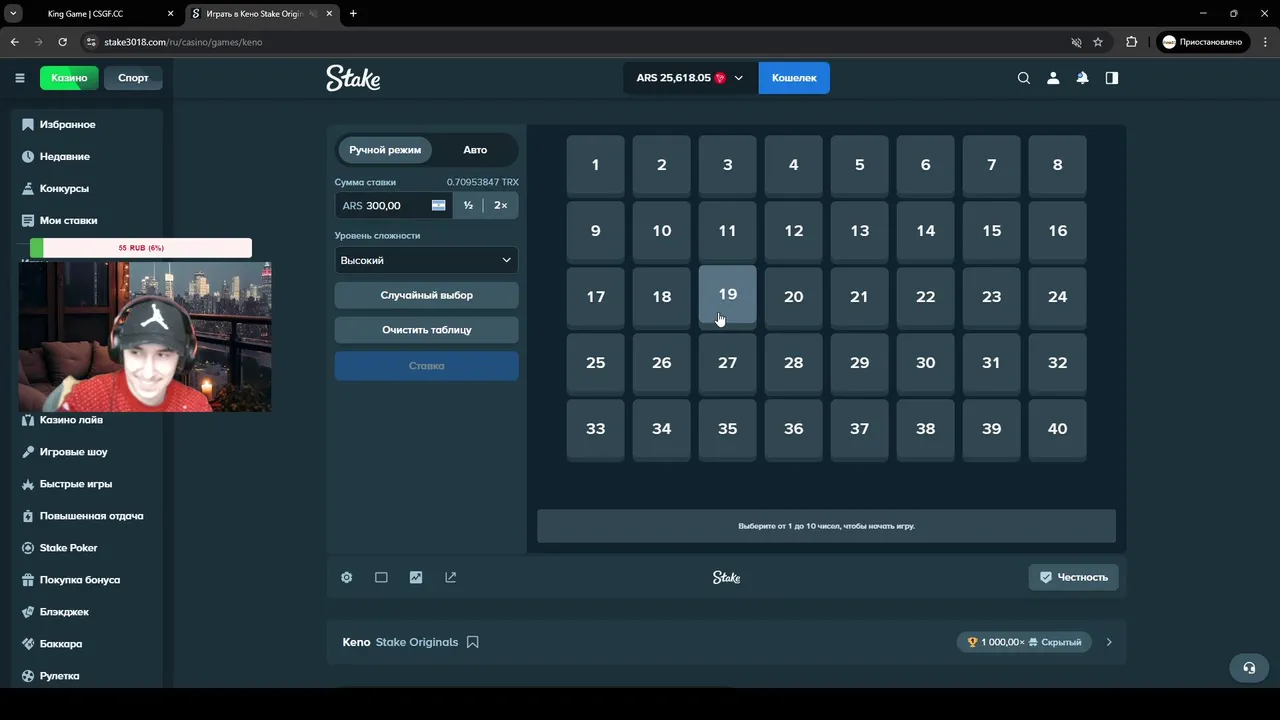This screenshot has height=720, width=1280.
Task: Open the hamburger menu in Stake header
Action: (x=20, y=78)
